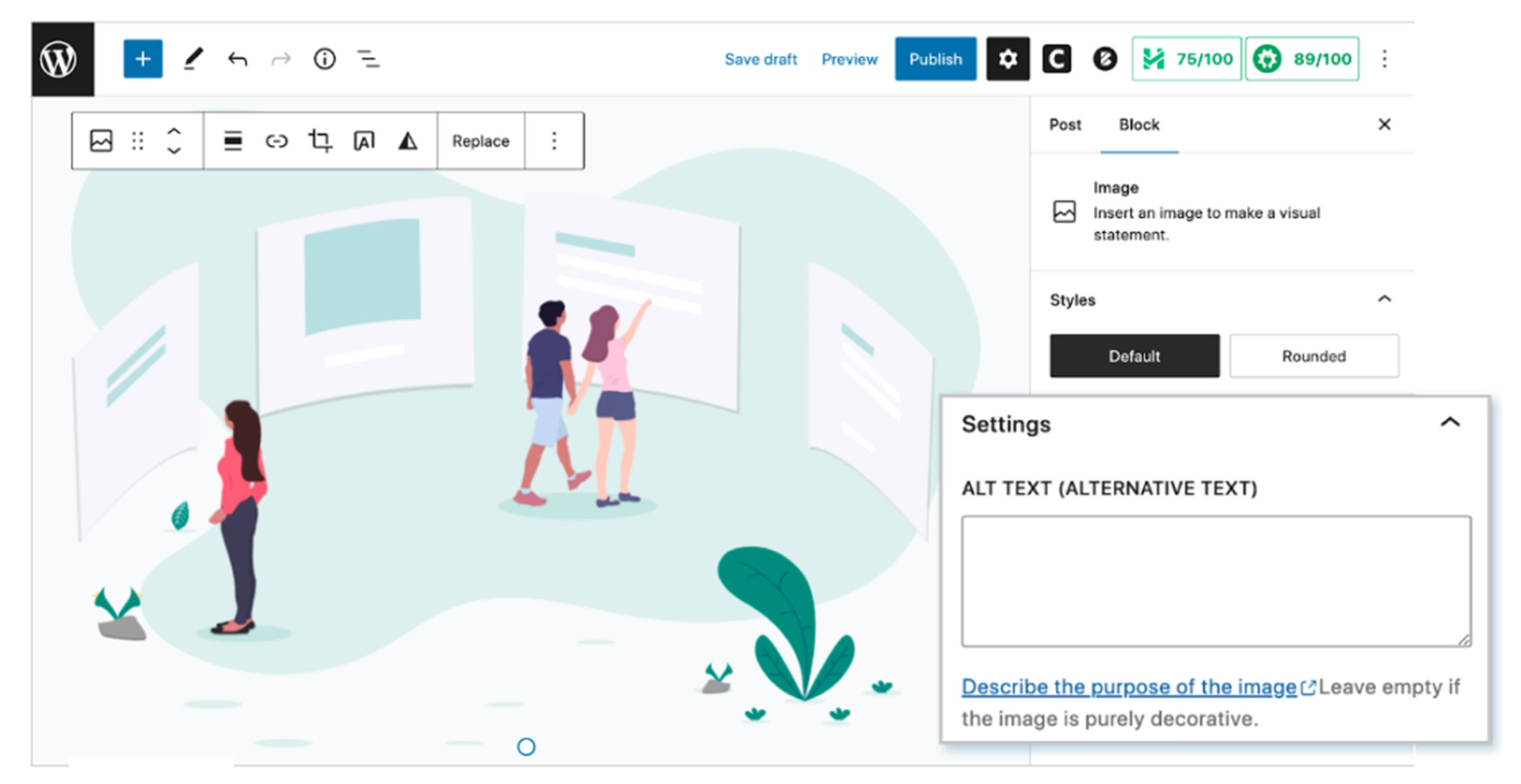Image resolution: width=1521 pixels, height=784 pixels.
Task: Open the block inserter plus button
Action: tap(143, 59)
